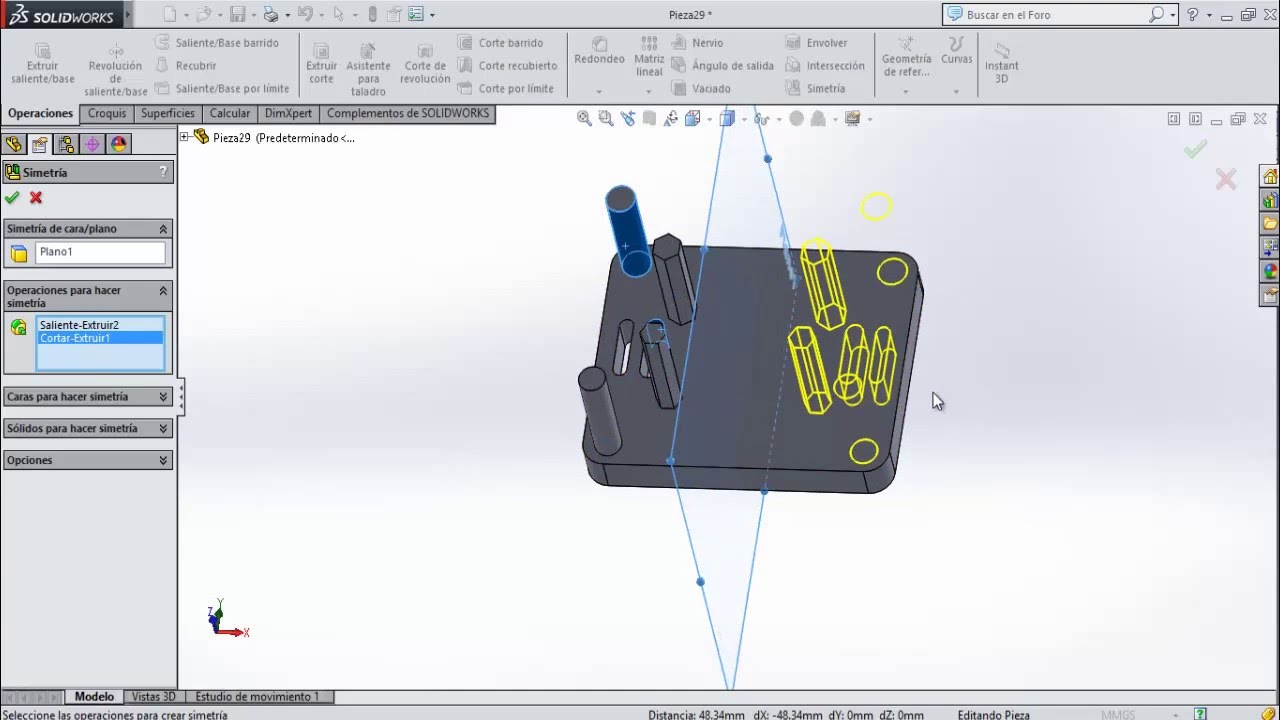This screenshot has width=1280, height=720.
Task: Open the Appearances color ball on the right pane
Action: tap(1270, 271)
